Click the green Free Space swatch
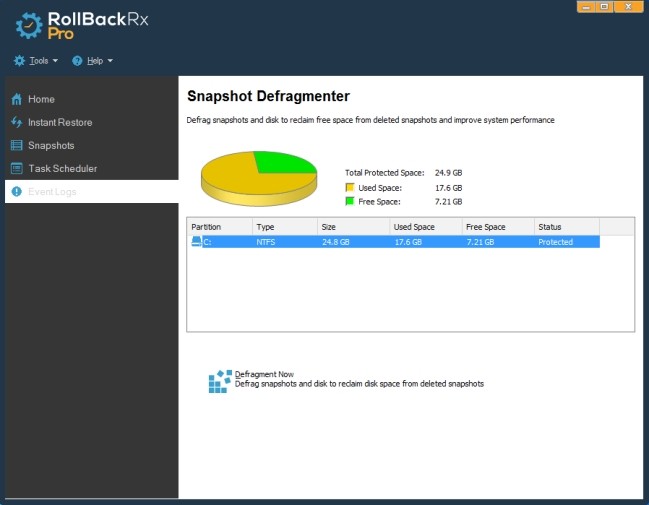This screenshot has width=649, height=505. coord(350,201)
